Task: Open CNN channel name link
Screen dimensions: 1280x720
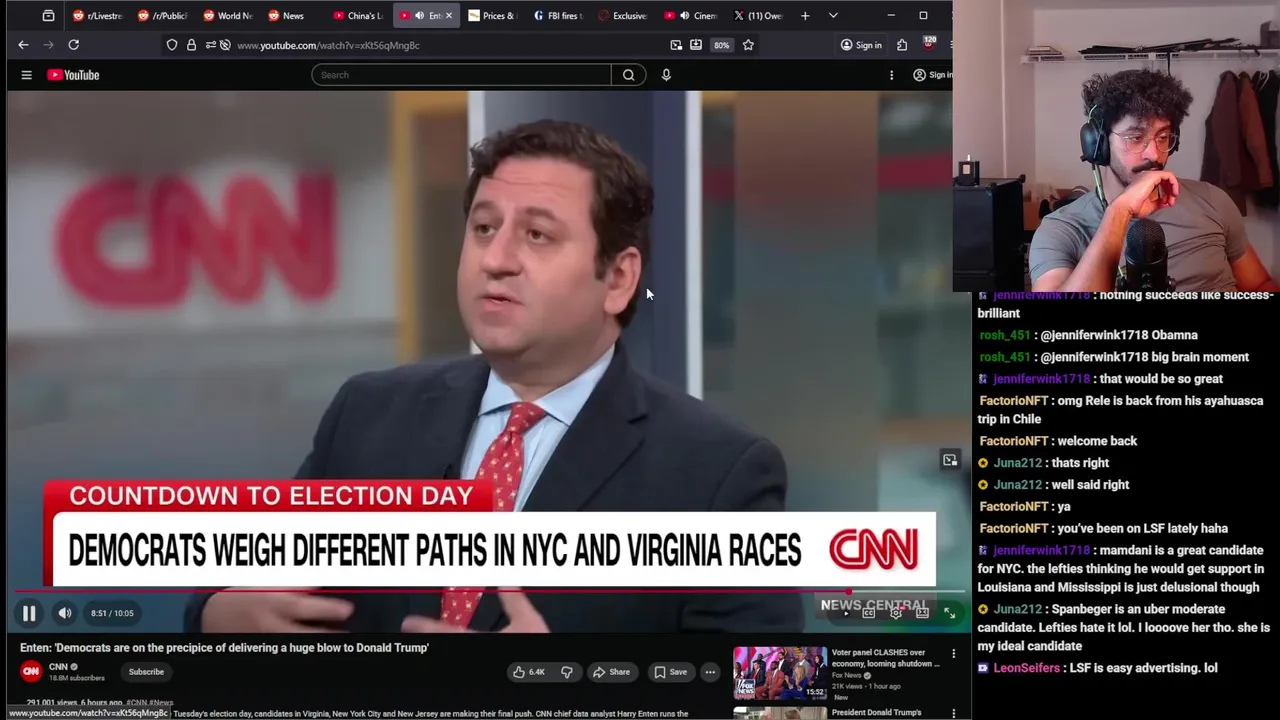Action: click(58, 667)
